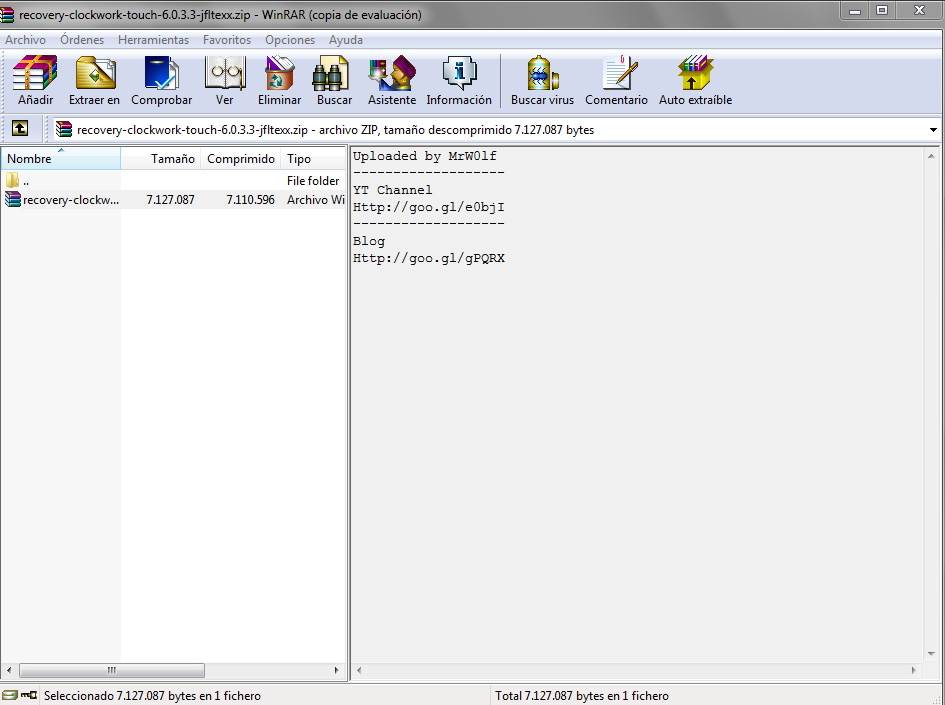Open the Órdenes menu
The image size is (945, 705).
[82, 40]
